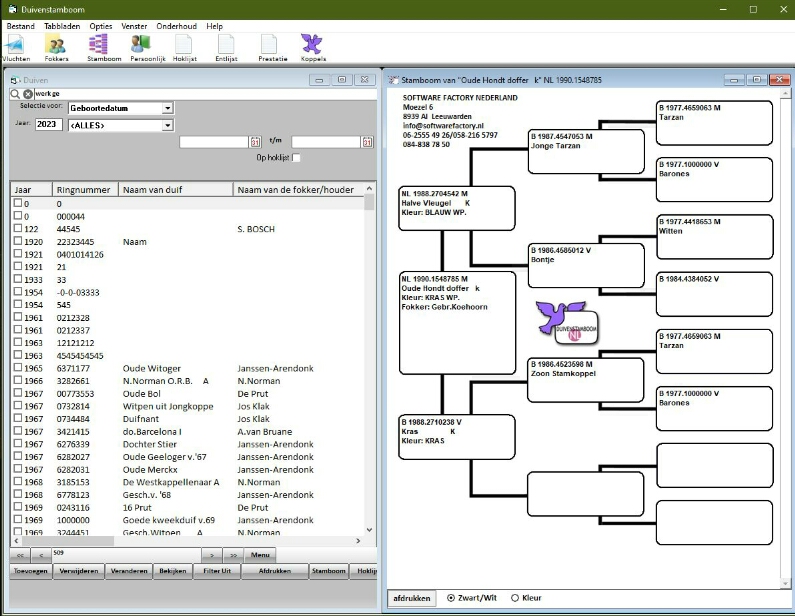This screenshot has height=616, width=795.
Task: Click the Jaar input field showing 2023
Action: pyautogui.click(x=49, y=124)
